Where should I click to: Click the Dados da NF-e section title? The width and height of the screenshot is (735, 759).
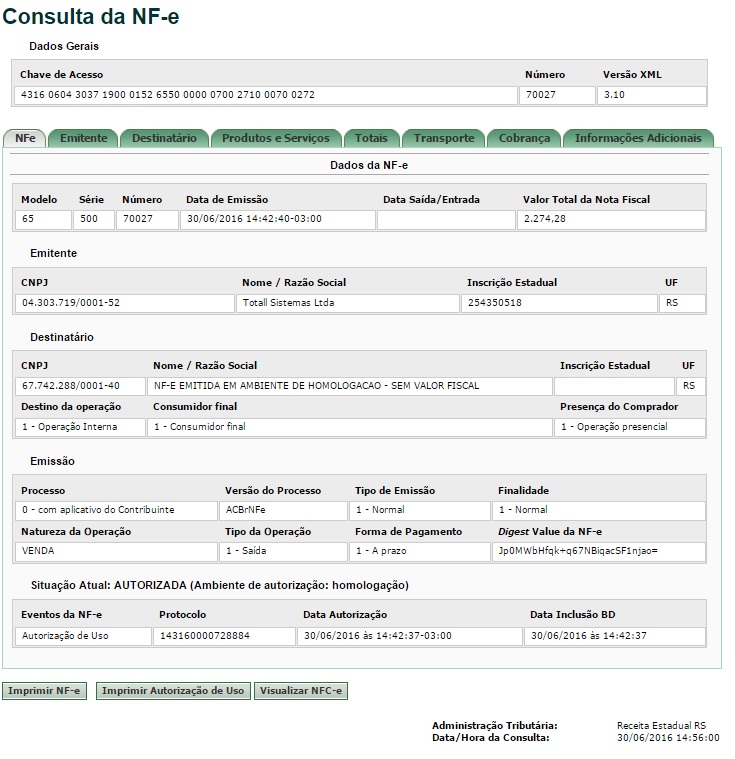369,166
